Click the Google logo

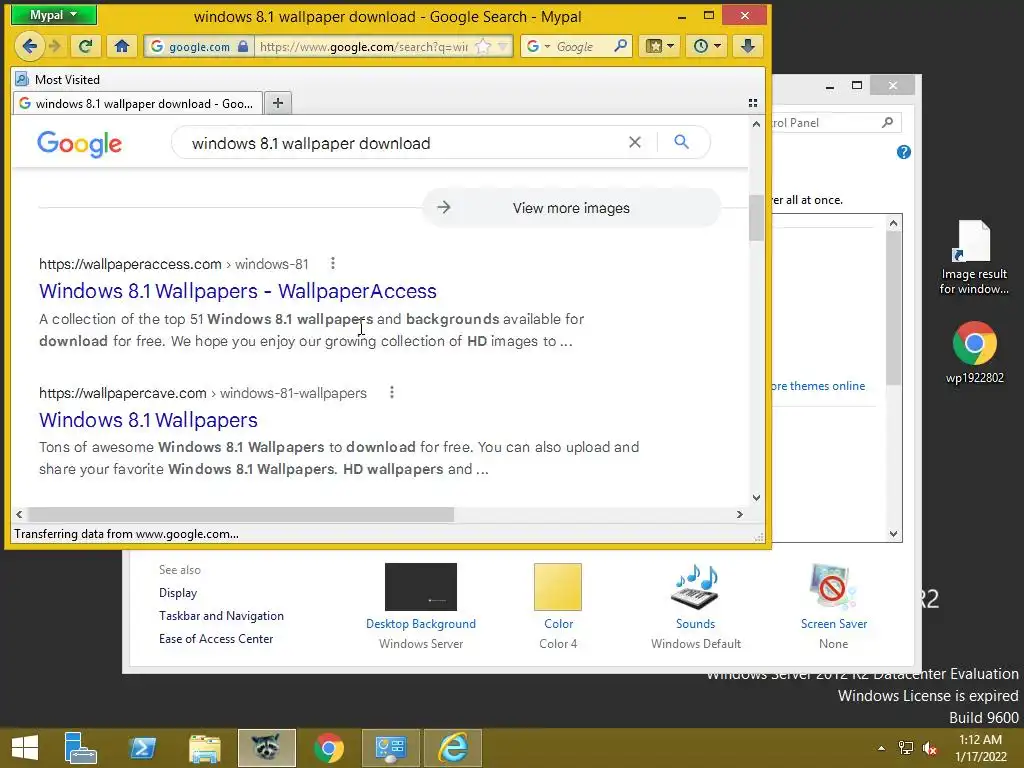pos(80,144)
